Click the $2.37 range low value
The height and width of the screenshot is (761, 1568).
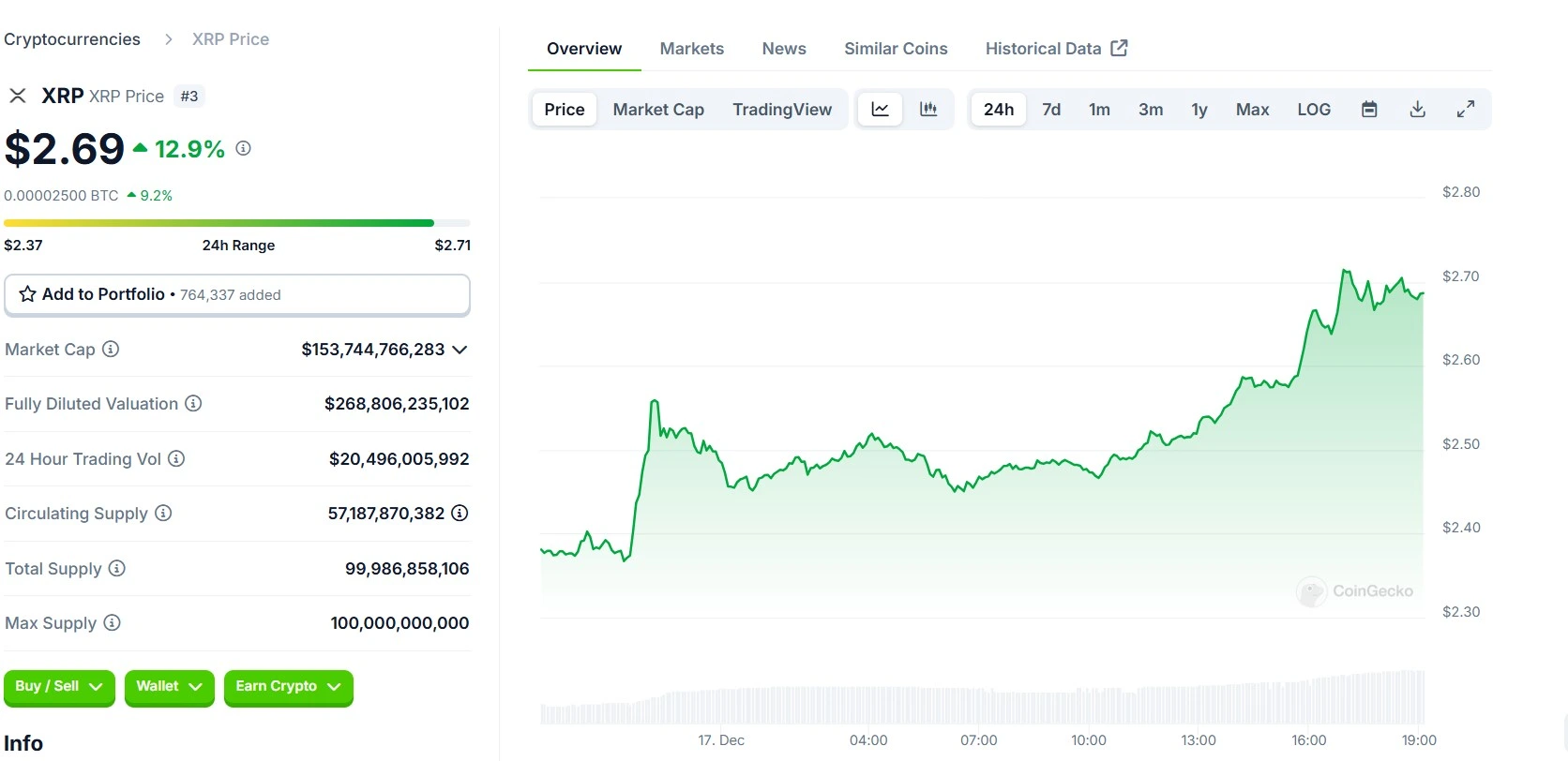(x=23, y=245)
